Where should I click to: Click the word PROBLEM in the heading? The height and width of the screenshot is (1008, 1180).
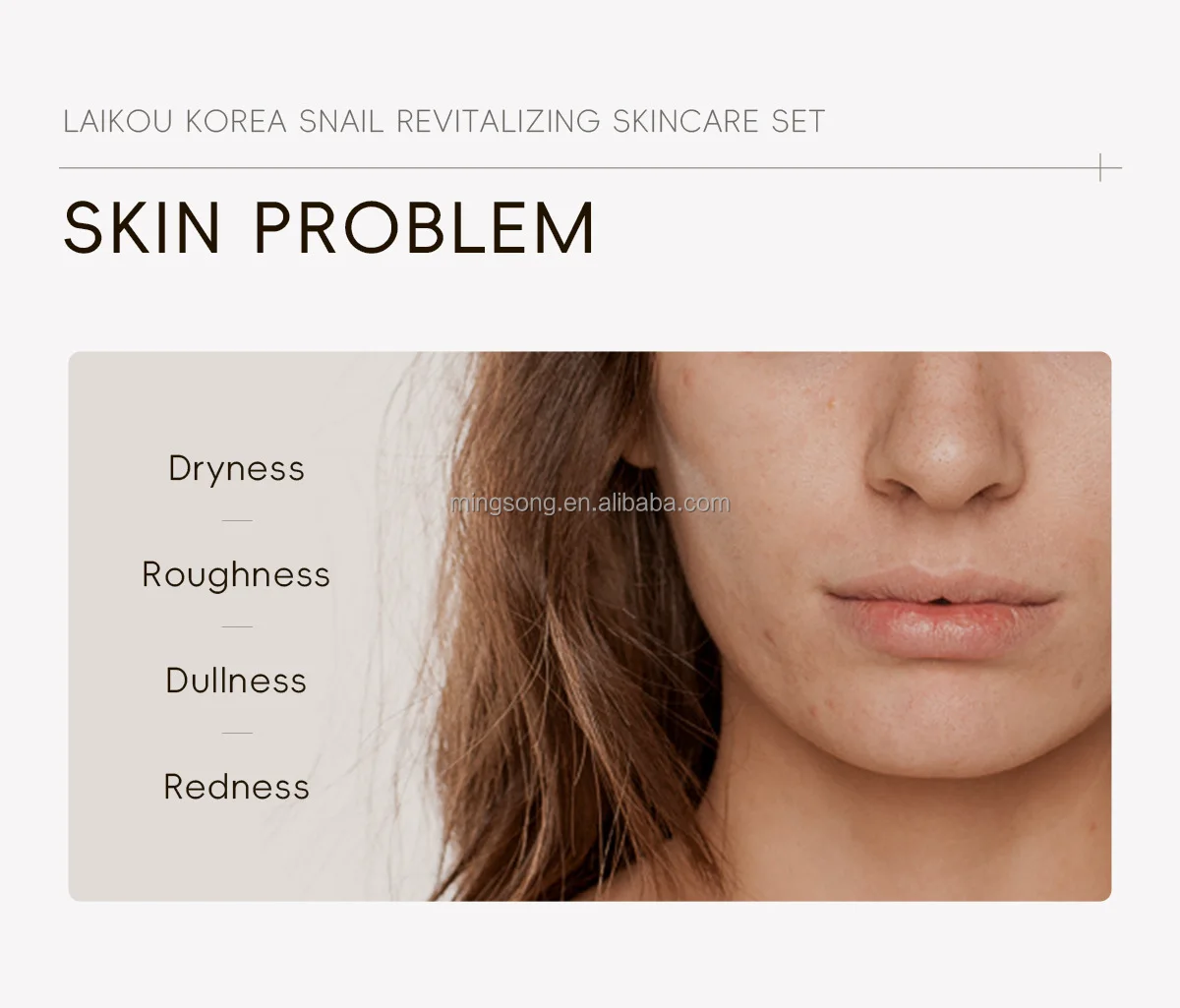coord(425,228)
